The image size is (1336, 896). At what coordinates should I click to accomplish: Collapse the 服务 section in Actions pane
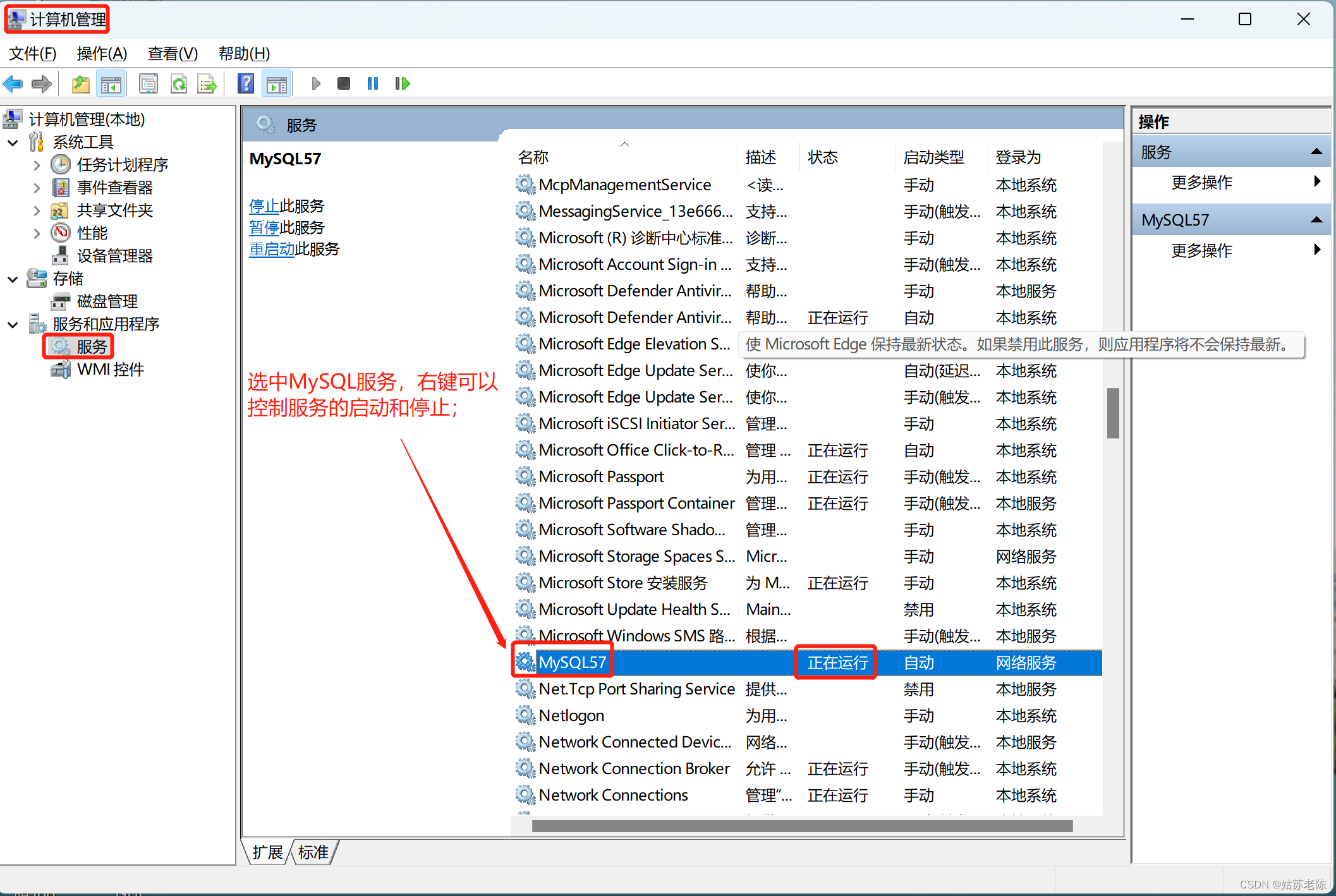click(1317, 152)
